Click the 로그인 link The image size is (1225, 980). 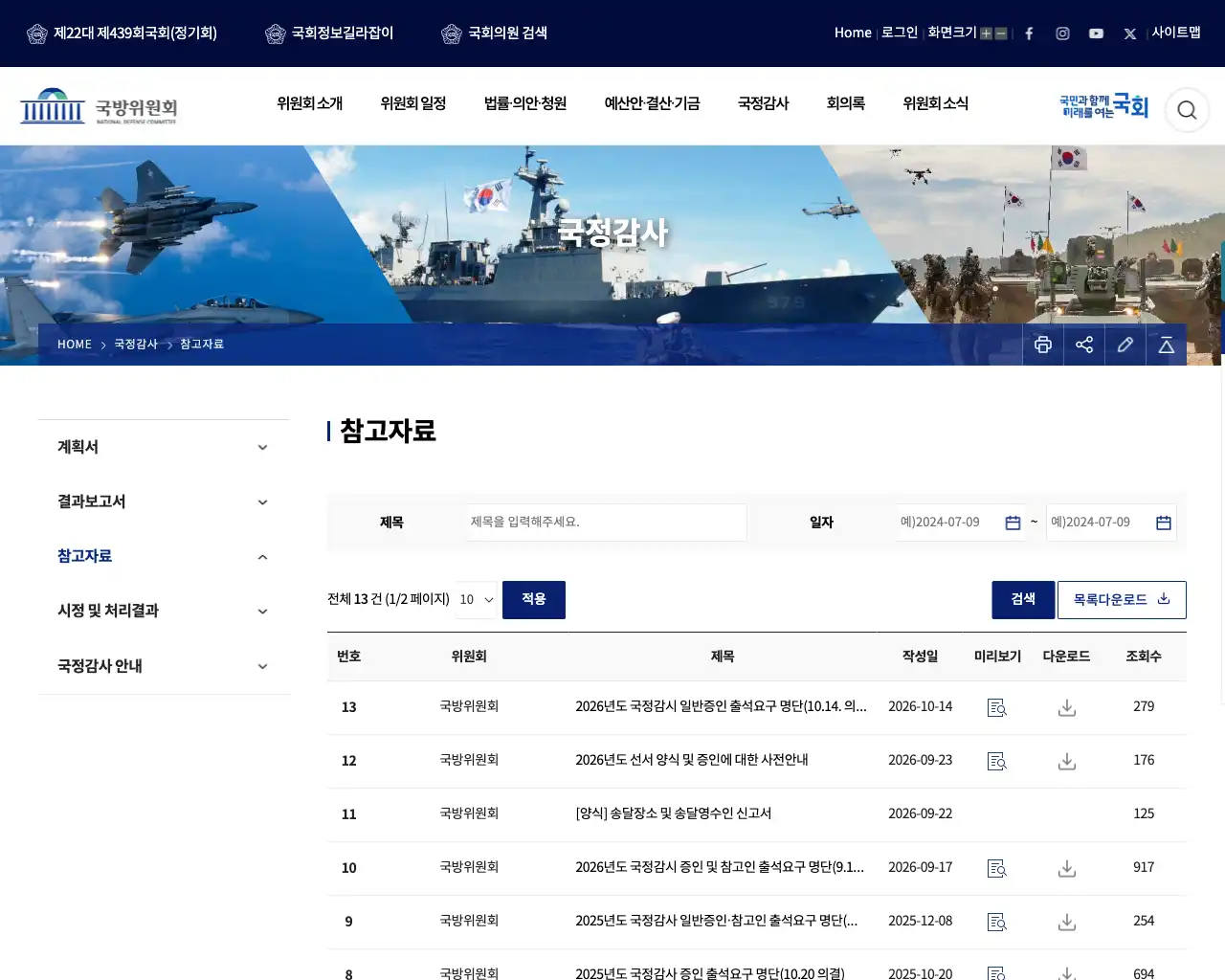[x=900, y=33]
